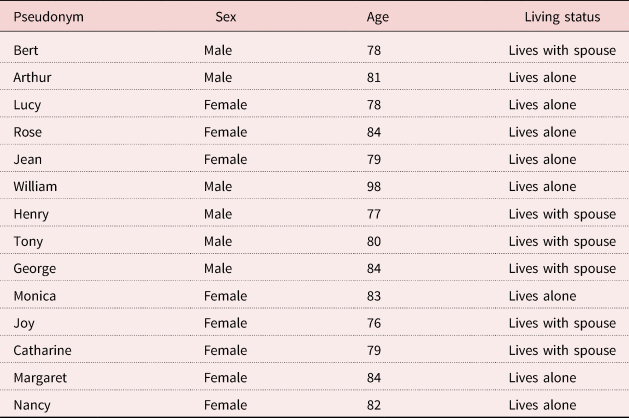Click Margaret in the table
629x418 pixels.
coord(40,378)
